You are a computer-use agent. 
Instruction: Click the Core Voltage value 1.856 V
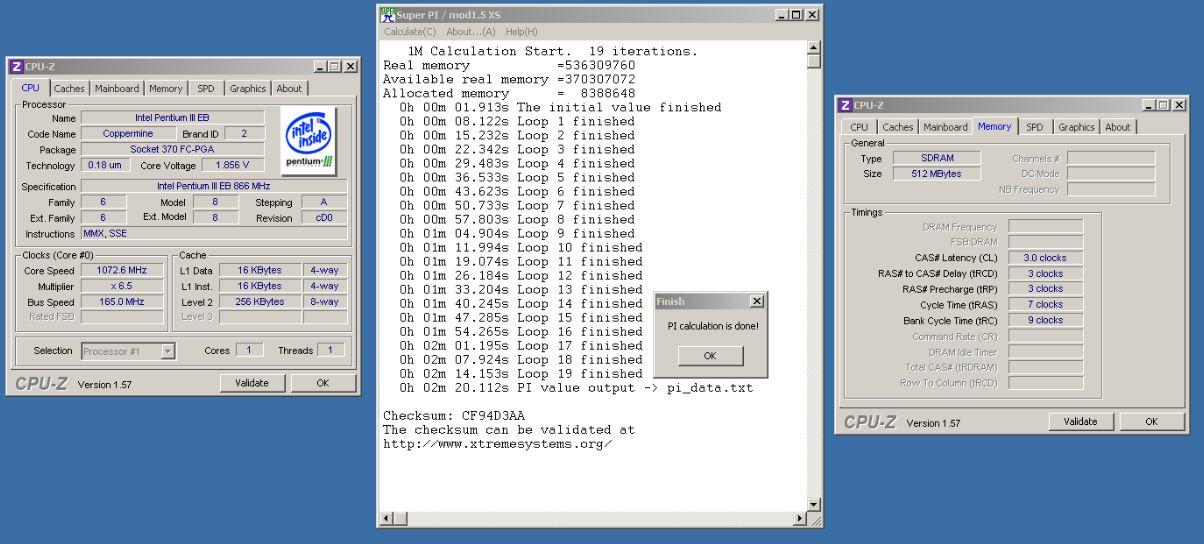point(233,164)
